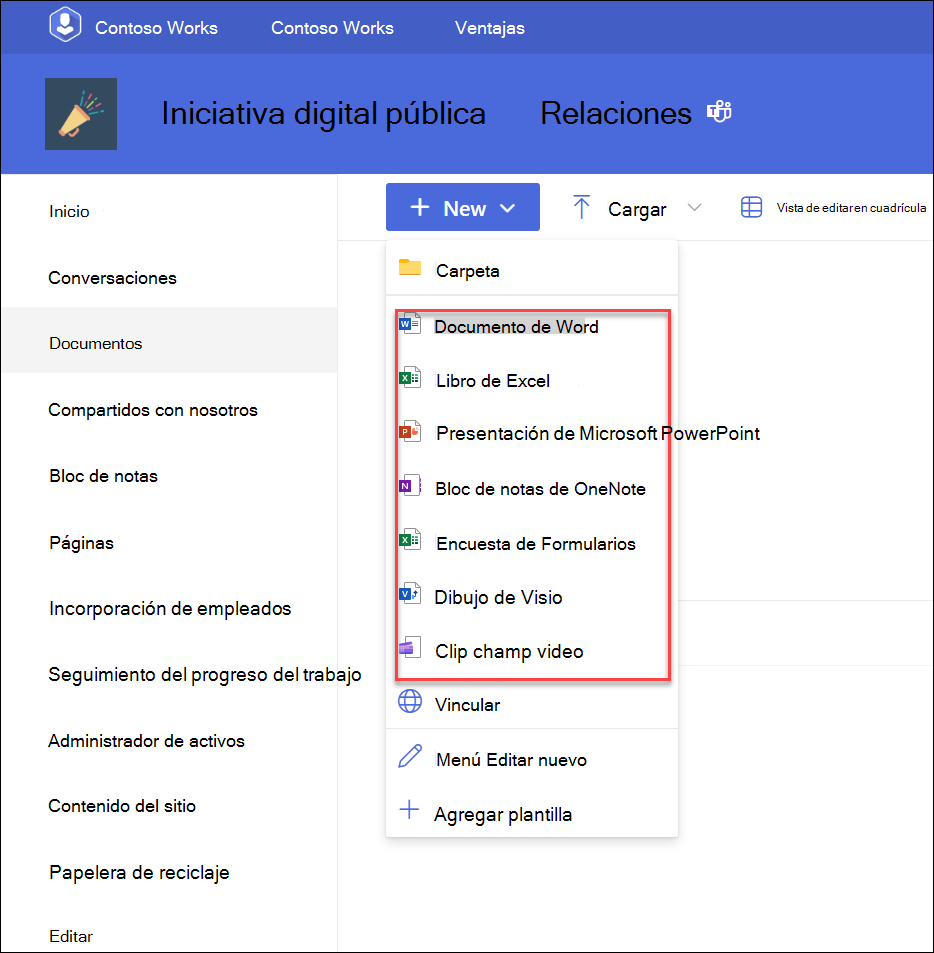This screenshot has height=953, width=934.
Task: Go to Inicio in the sidebar
Action: [69, 212]
